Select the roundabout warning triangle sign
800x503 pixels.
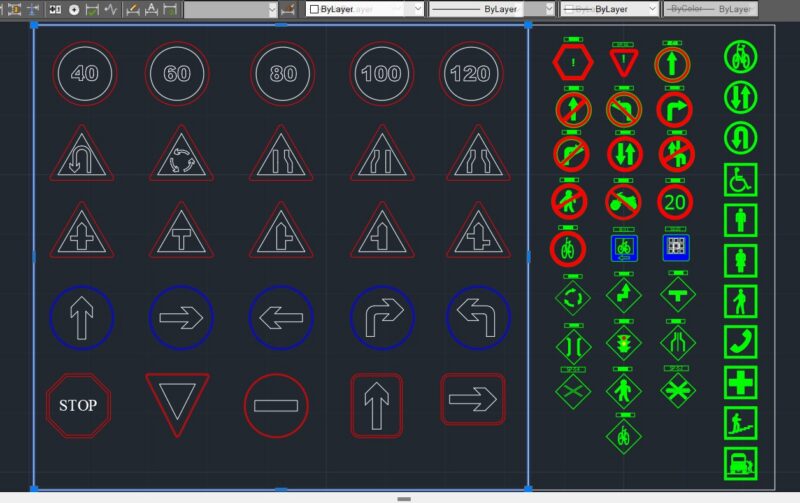[181, 156]
